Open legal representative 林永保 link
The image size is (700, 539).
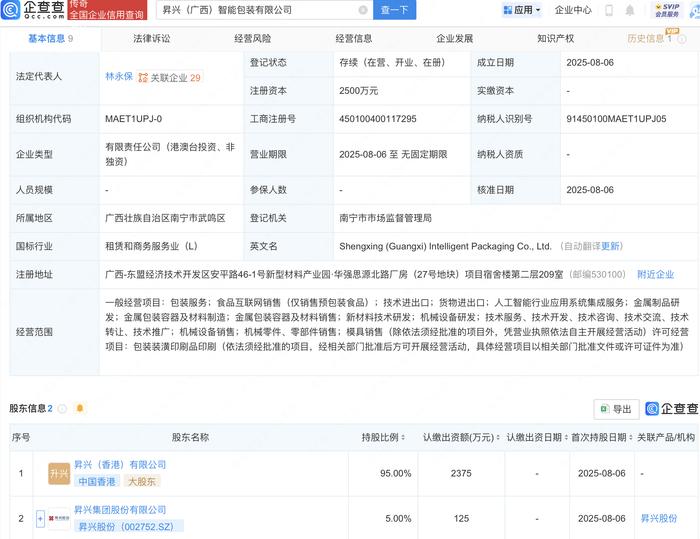coord(119,76)
